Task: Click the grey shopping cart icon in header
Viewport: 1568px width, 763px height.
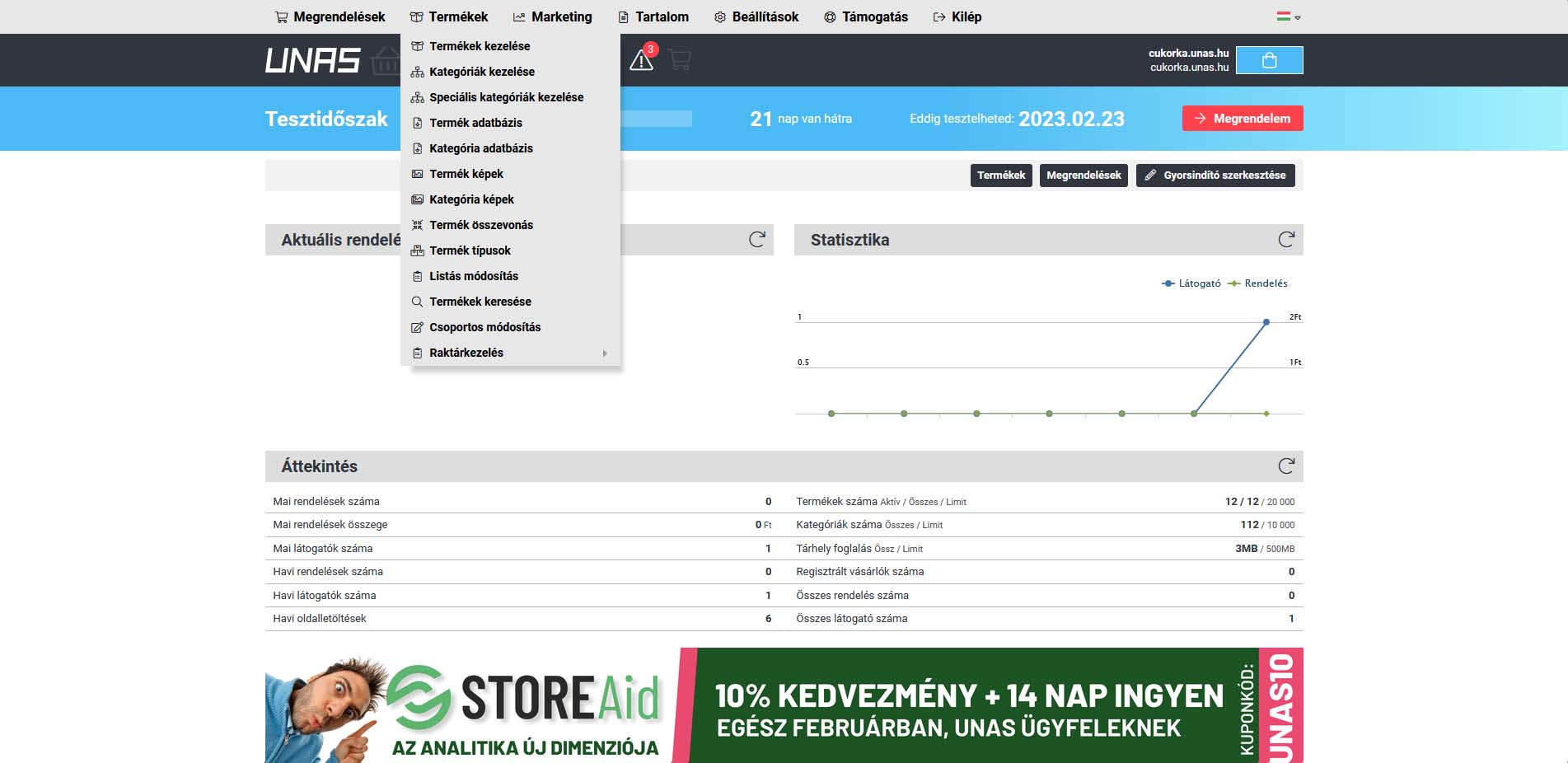Action: tap(680, 60)
